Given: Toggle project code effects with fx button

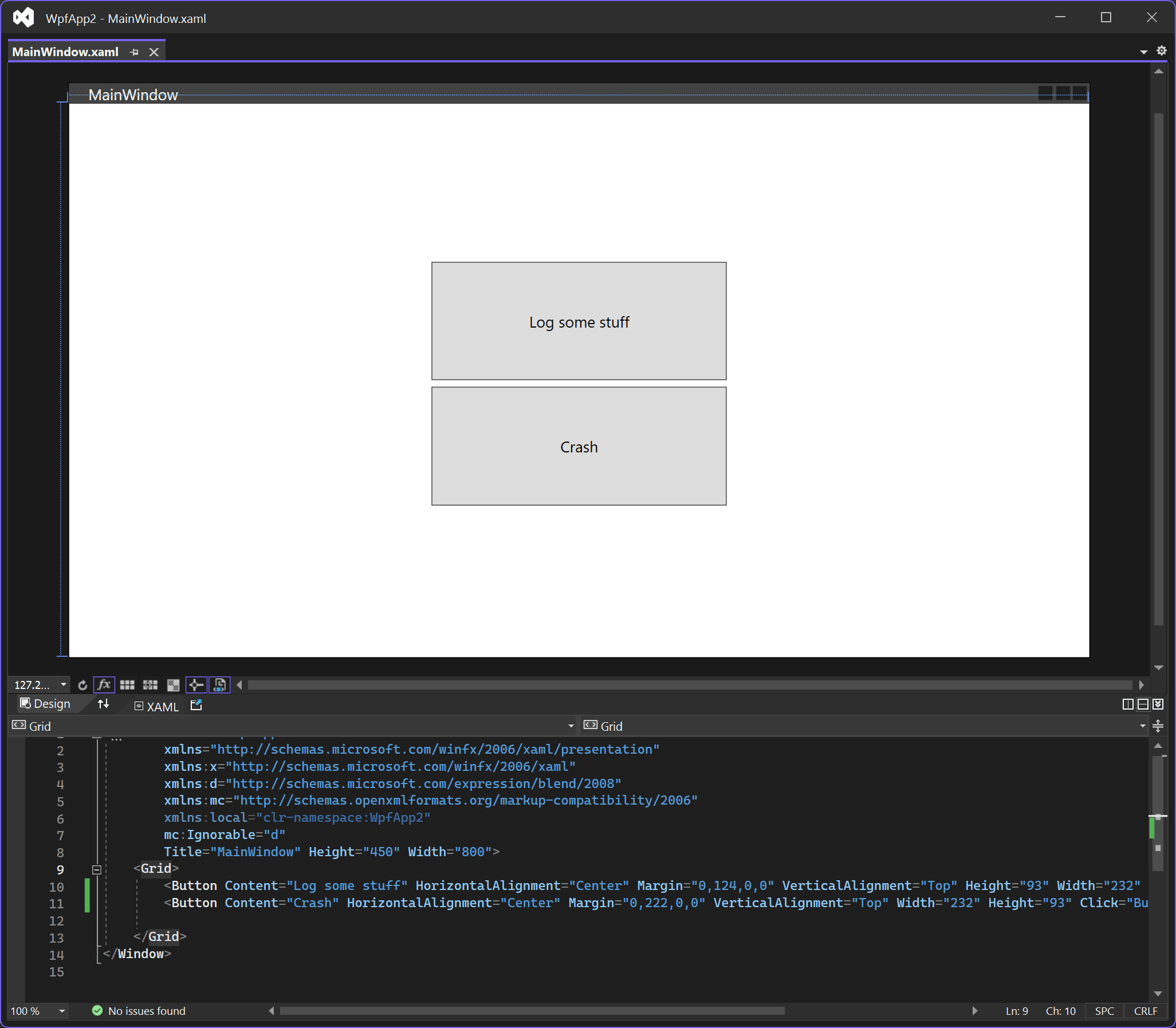Looking at the screenshot, I should [104, 684].
